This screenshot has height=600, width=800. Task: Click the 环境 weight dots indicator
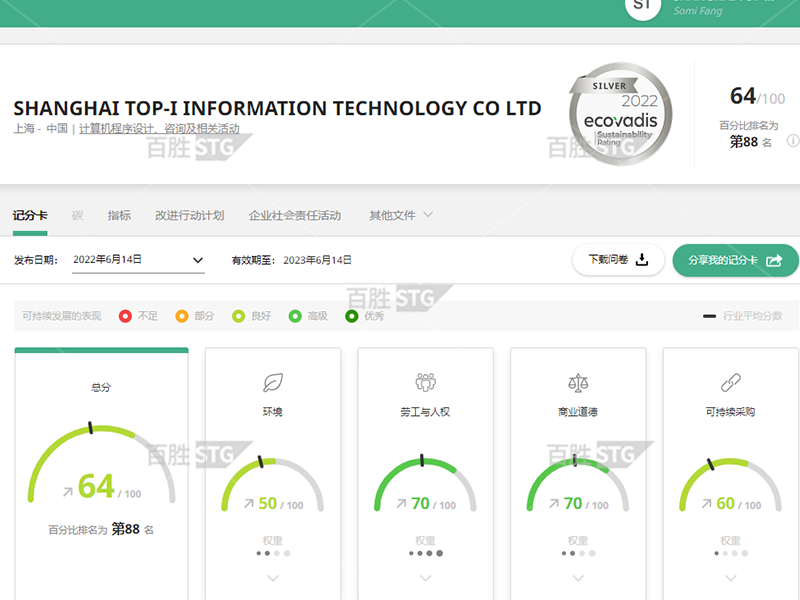pyautogui.click(x=273, y=553)
